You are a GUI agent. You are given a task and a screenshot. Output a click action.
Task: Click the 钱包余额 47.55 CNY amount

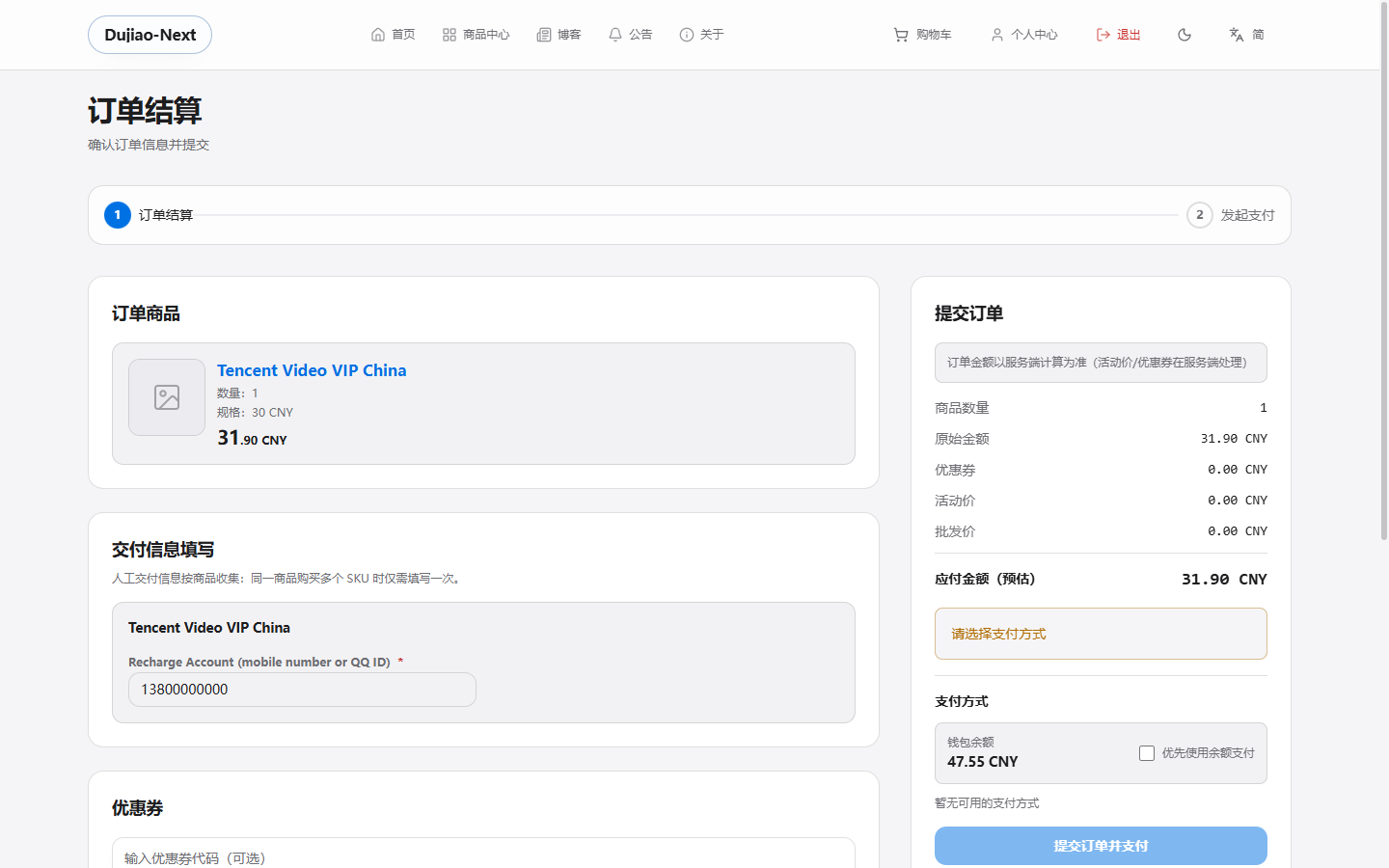tap(983, 762)
